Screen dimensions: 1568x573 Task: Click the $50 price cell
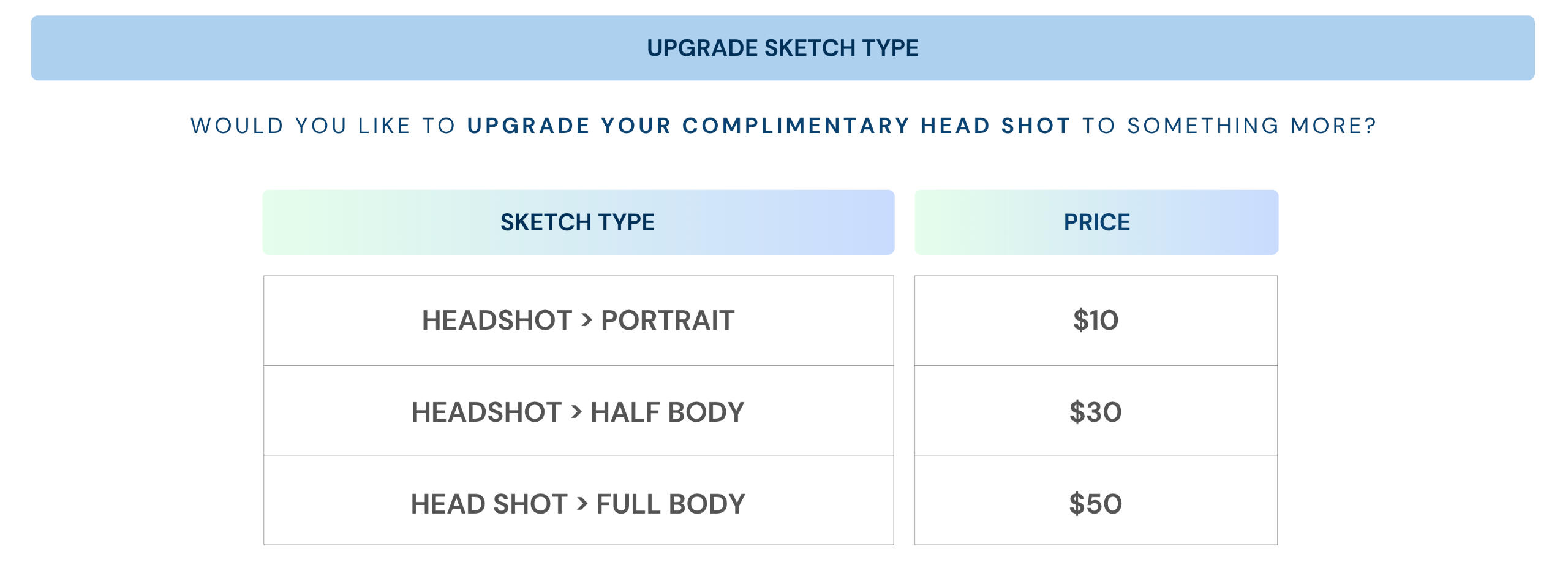1096,500
